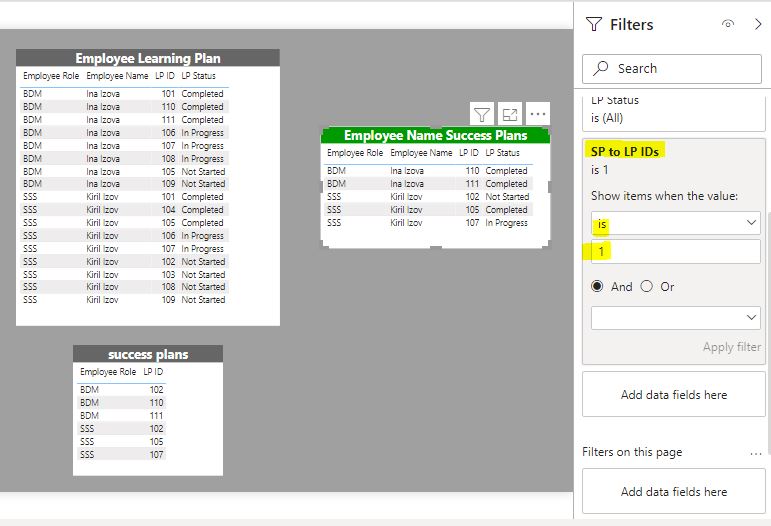This screenshot has width=771, height=526.
Task: Select the Or radio button
Action: pyautogui.click(x=647, y=286)
